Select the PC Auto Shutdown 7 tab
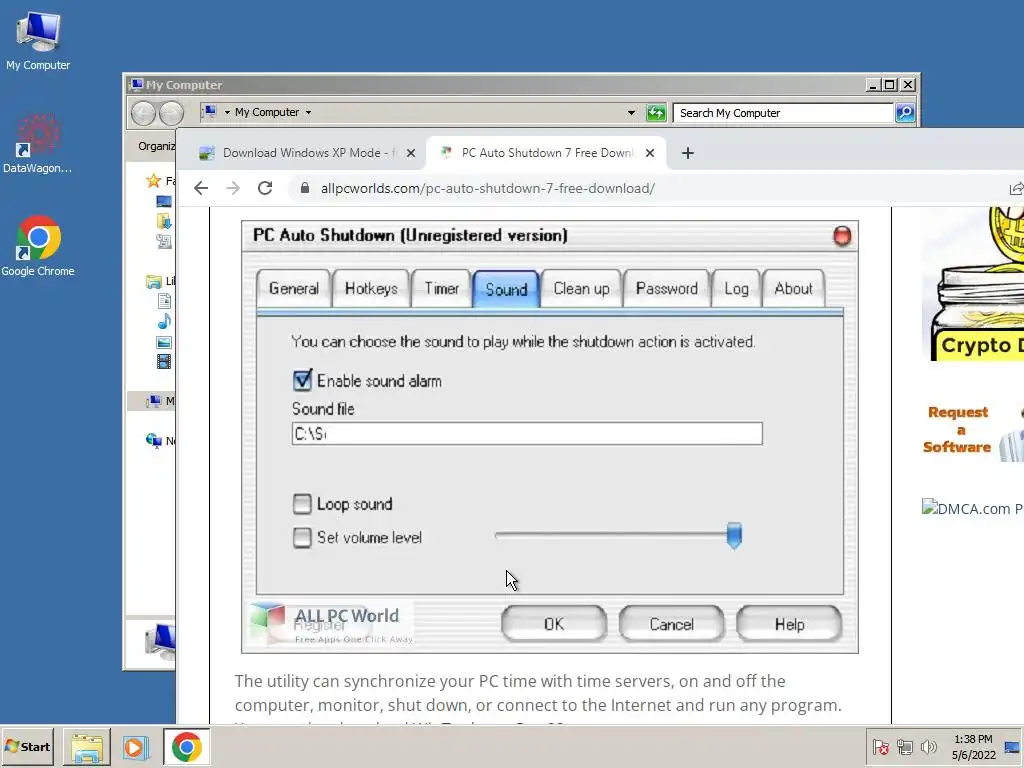The height and width of the screenshot is (768, 1024). point(546,153)
